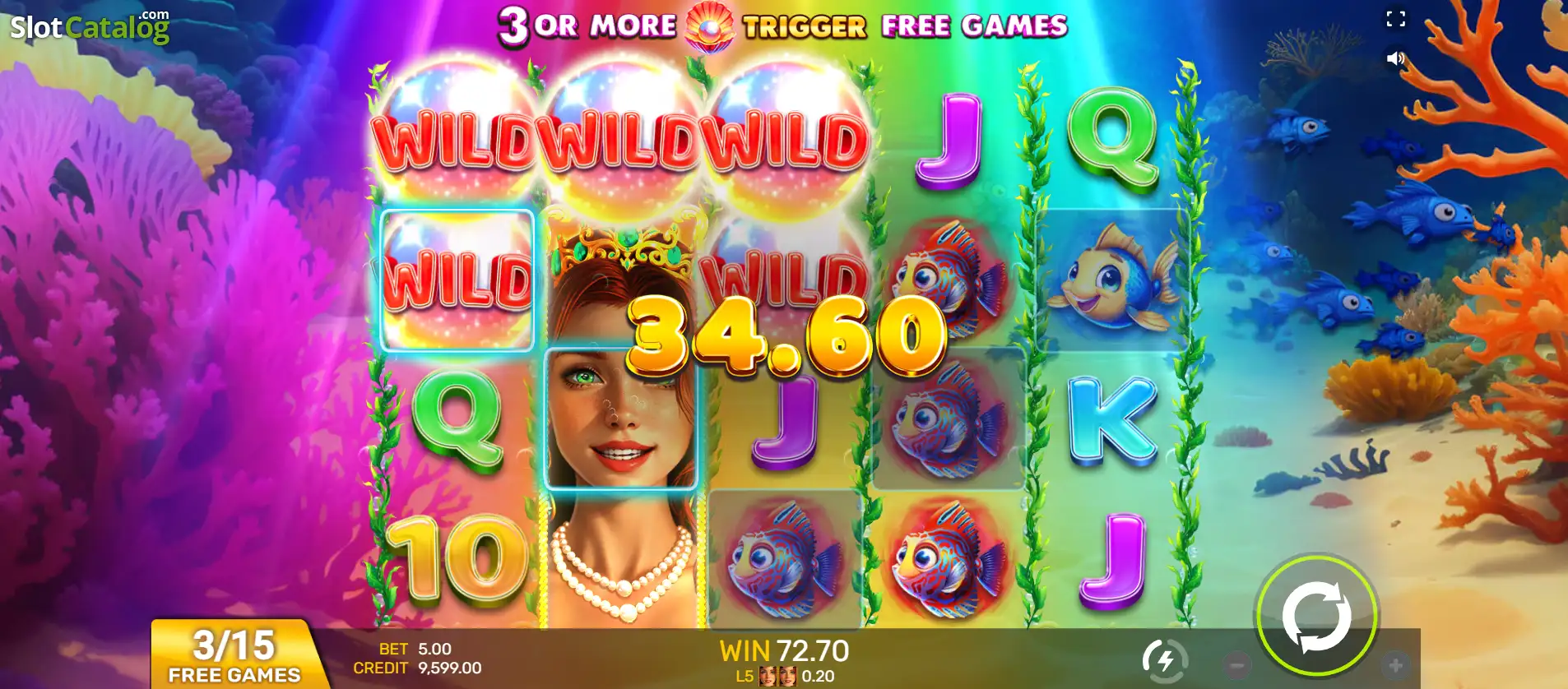Mute the game sound speaker icon
1568x689 pixels.
pyautogui.click(x=1395, y=58)
